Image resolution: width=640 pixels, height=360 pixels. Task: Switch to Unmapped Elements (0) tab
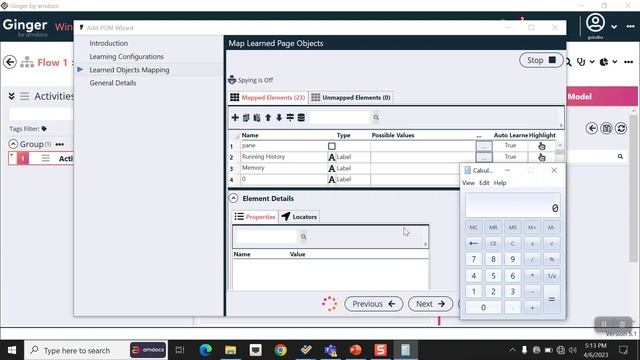click(351, 98)
